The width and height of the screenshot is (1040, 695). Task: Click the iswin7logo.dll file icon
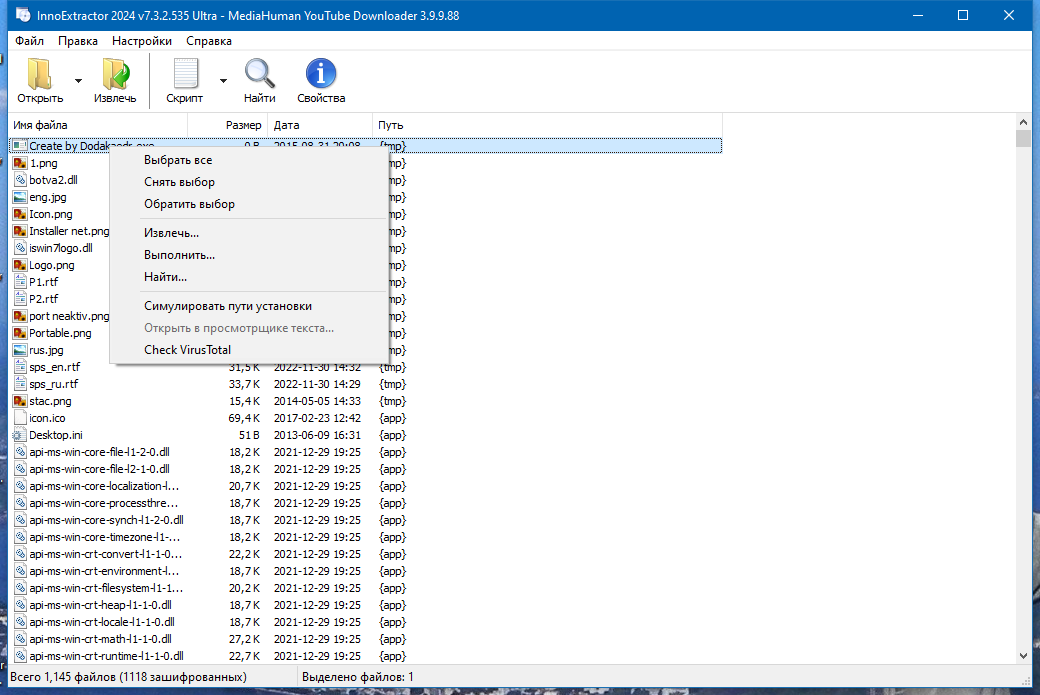pos(20,248)
